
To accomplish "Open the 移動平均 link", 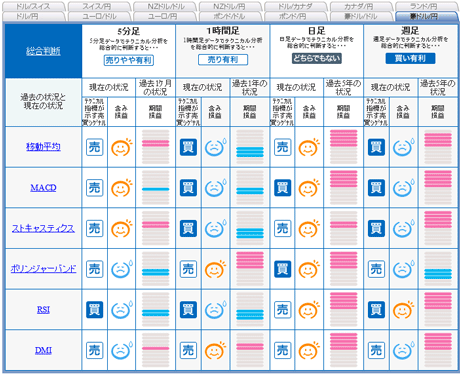I will tap(43, 147).
